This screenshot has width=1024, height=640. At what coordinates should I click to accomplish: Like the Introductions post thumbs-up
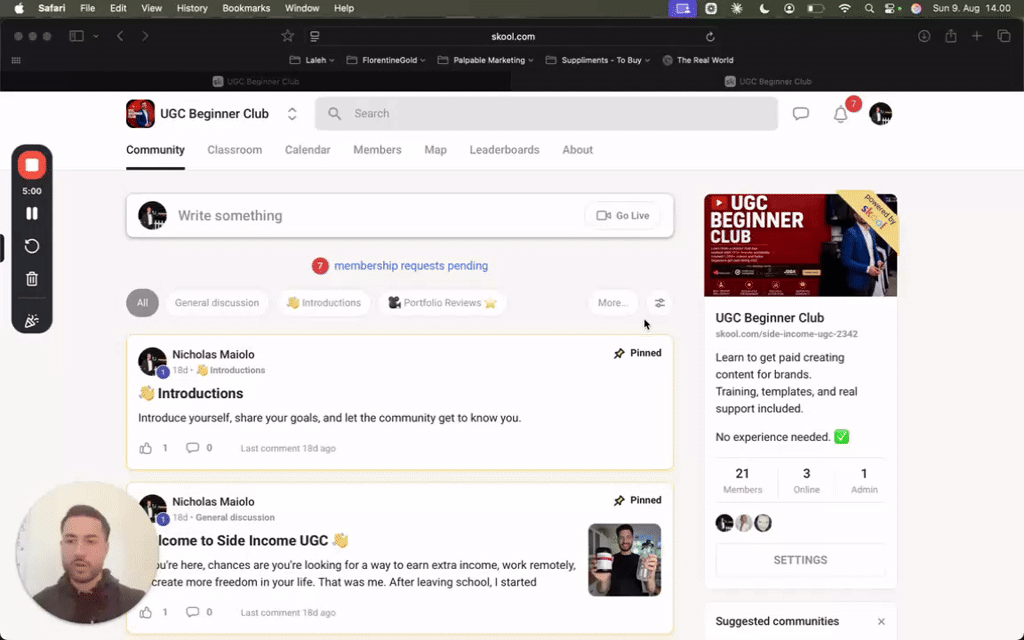click(146, 448)
